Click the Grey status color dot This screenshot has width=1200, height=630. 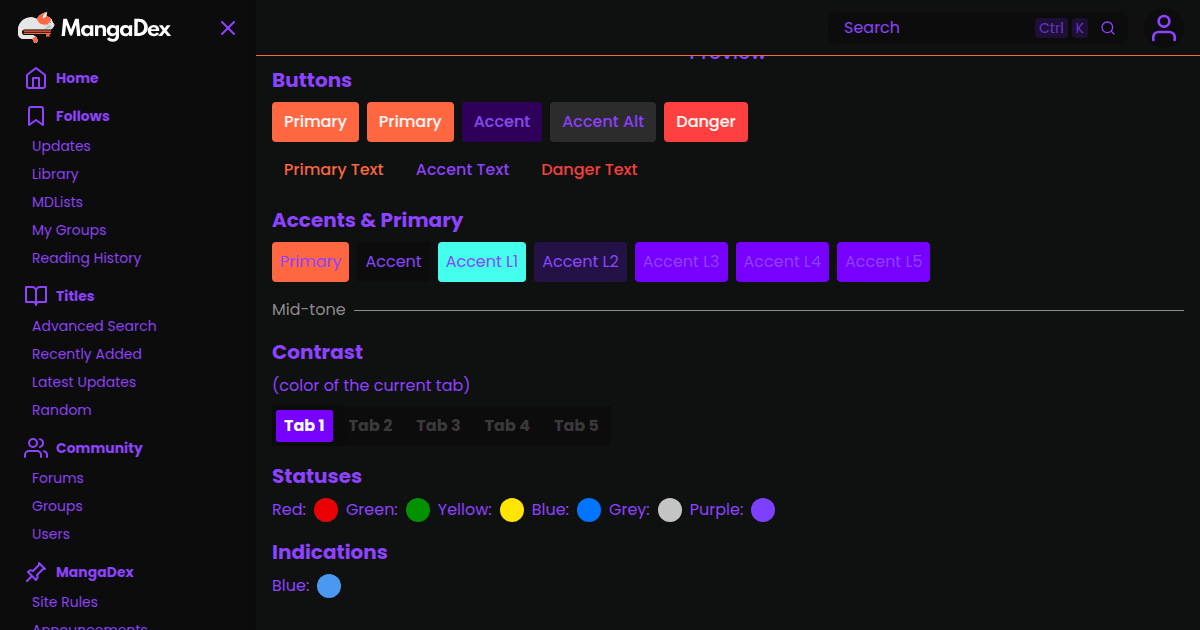pos(670,510)
